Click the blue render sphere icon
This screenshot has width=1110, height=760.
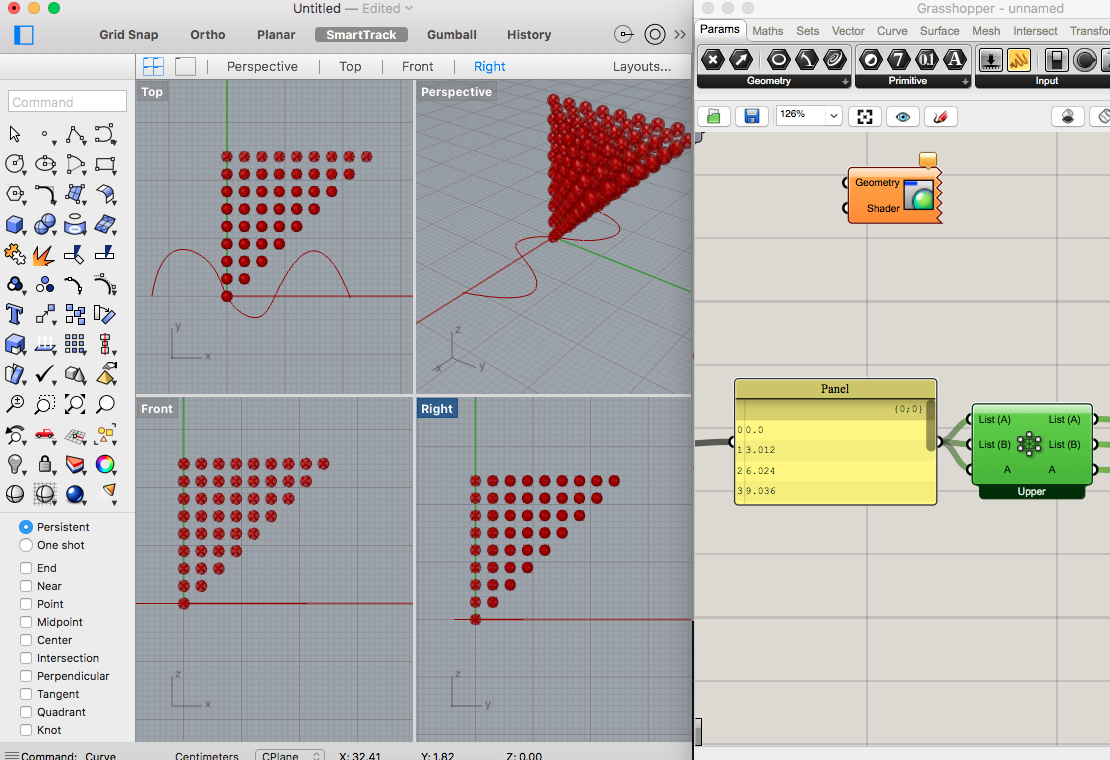click(x=75, y=494)
